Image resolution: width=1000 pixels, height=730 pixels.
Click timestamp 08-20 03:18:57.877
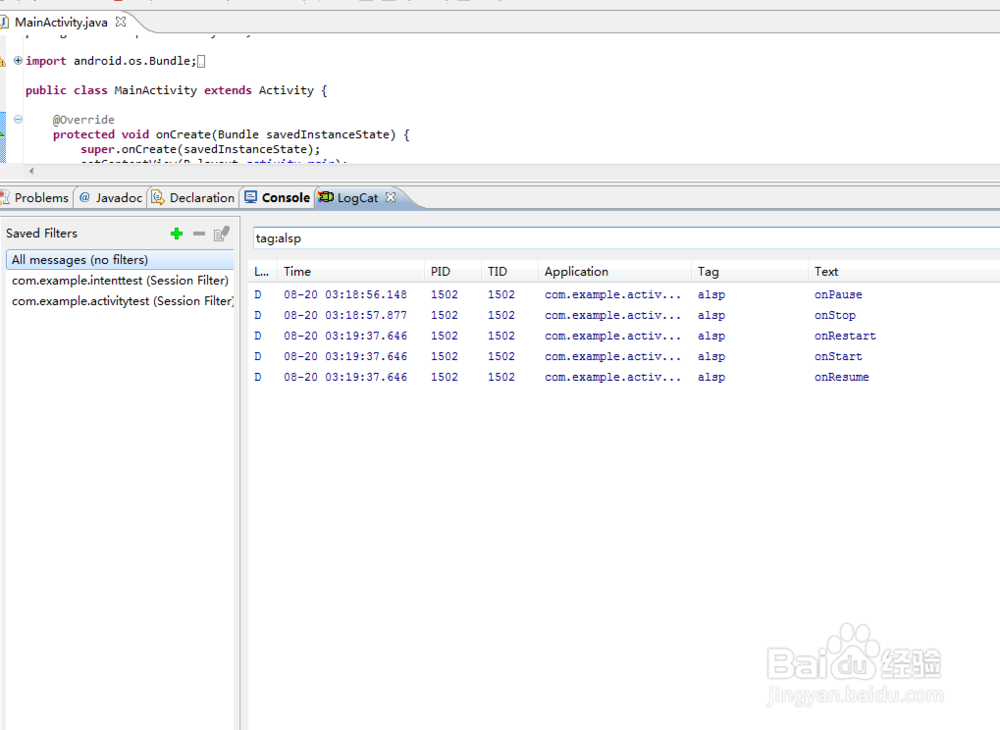point(345,316)
